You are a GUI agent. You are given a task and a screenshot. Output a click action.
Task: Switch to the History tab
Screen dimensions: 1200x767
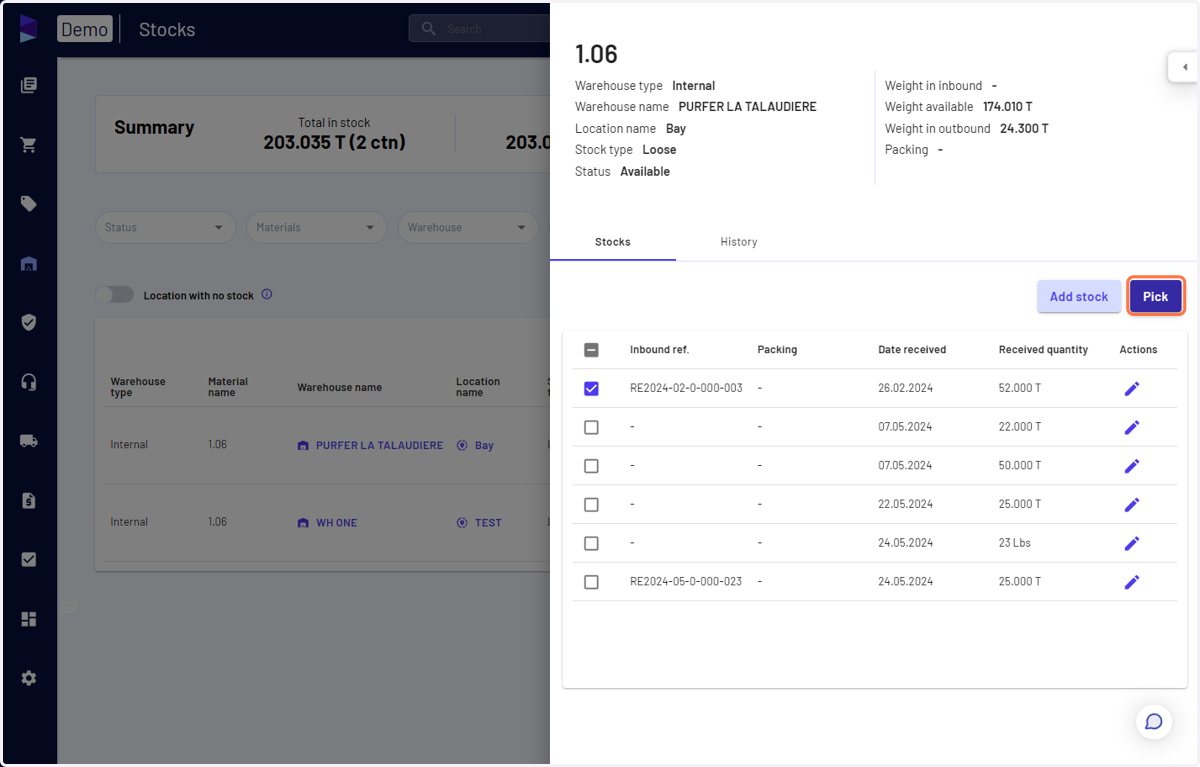click(739, 242)
